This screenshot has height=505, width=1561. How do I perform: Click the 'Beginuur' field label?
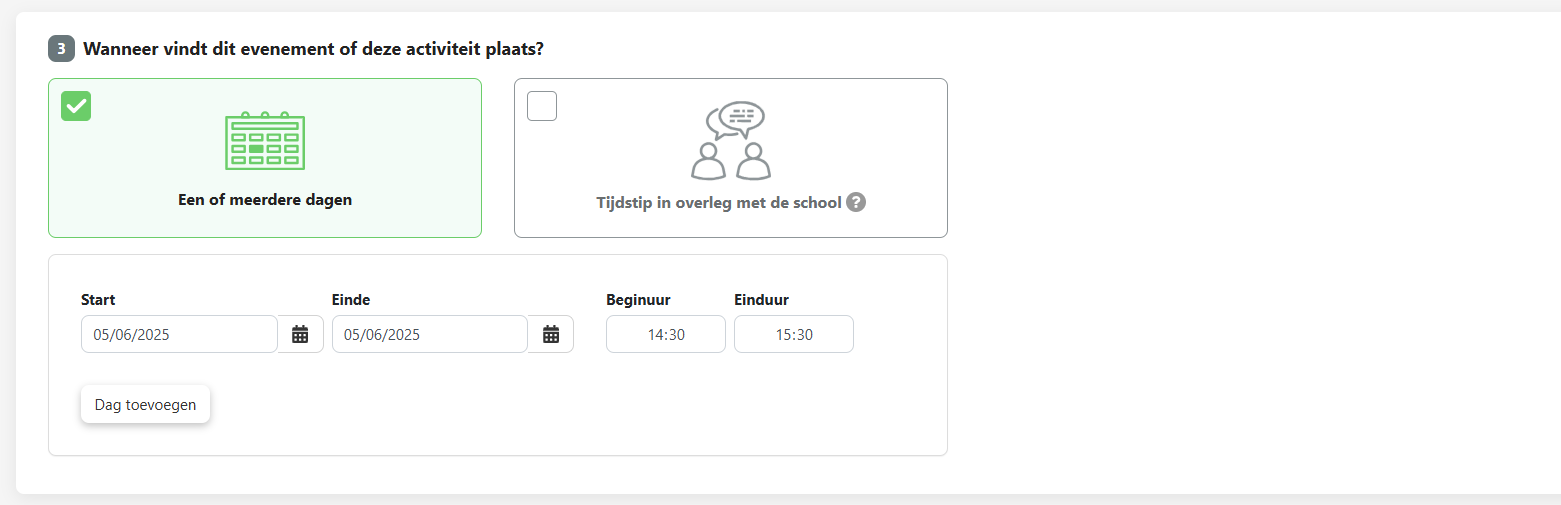tap(638, 299)
